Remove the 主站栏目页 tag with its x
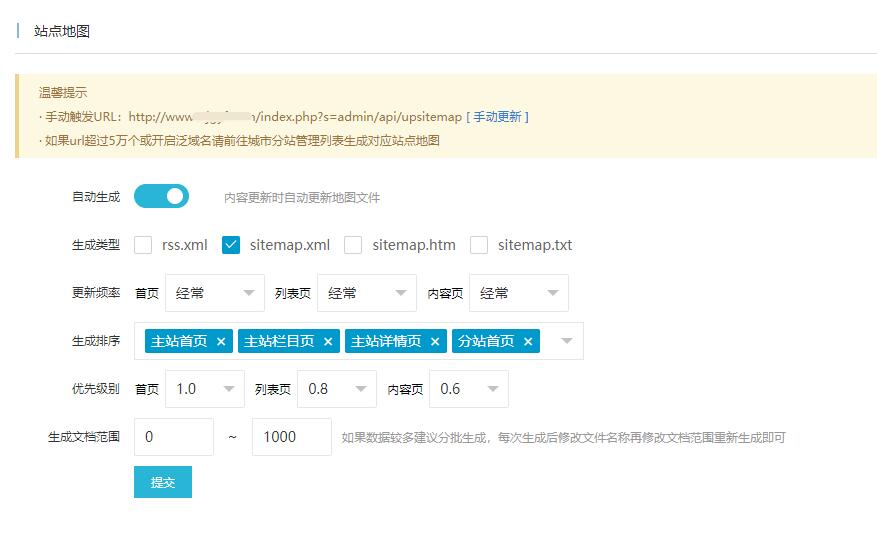877x541 pixels. coord(328,342)
